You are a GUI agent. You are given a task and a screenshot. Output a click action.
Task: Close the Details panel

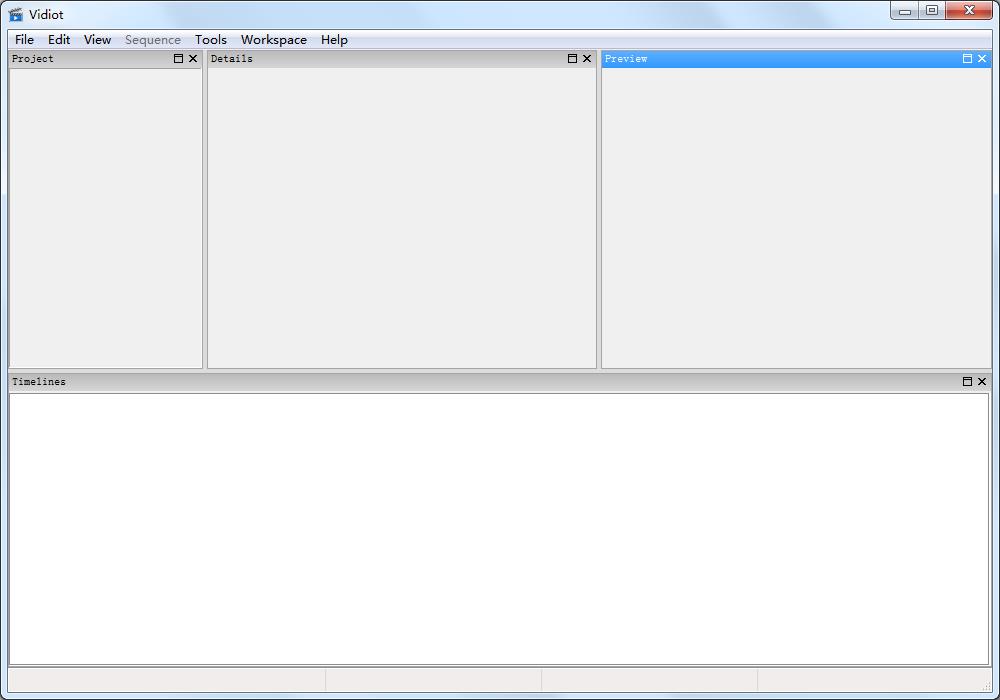click(587, 59)
